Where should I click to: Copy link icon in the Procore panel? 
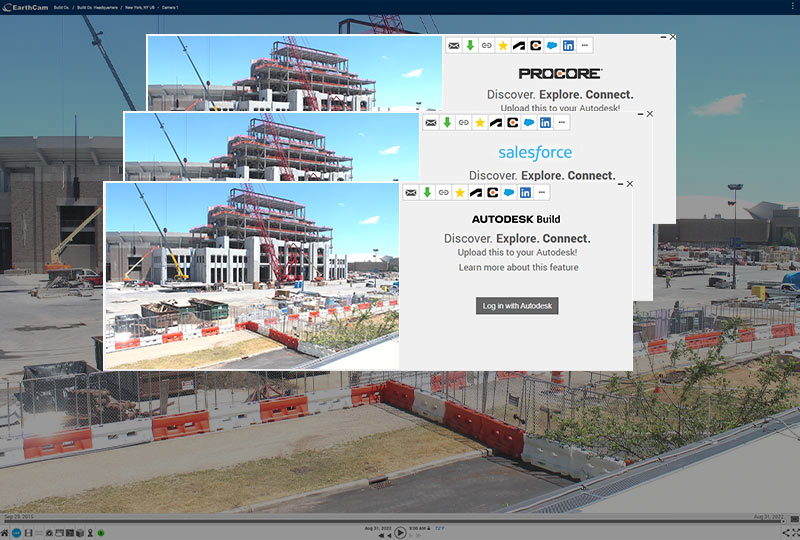coord(486,45)
